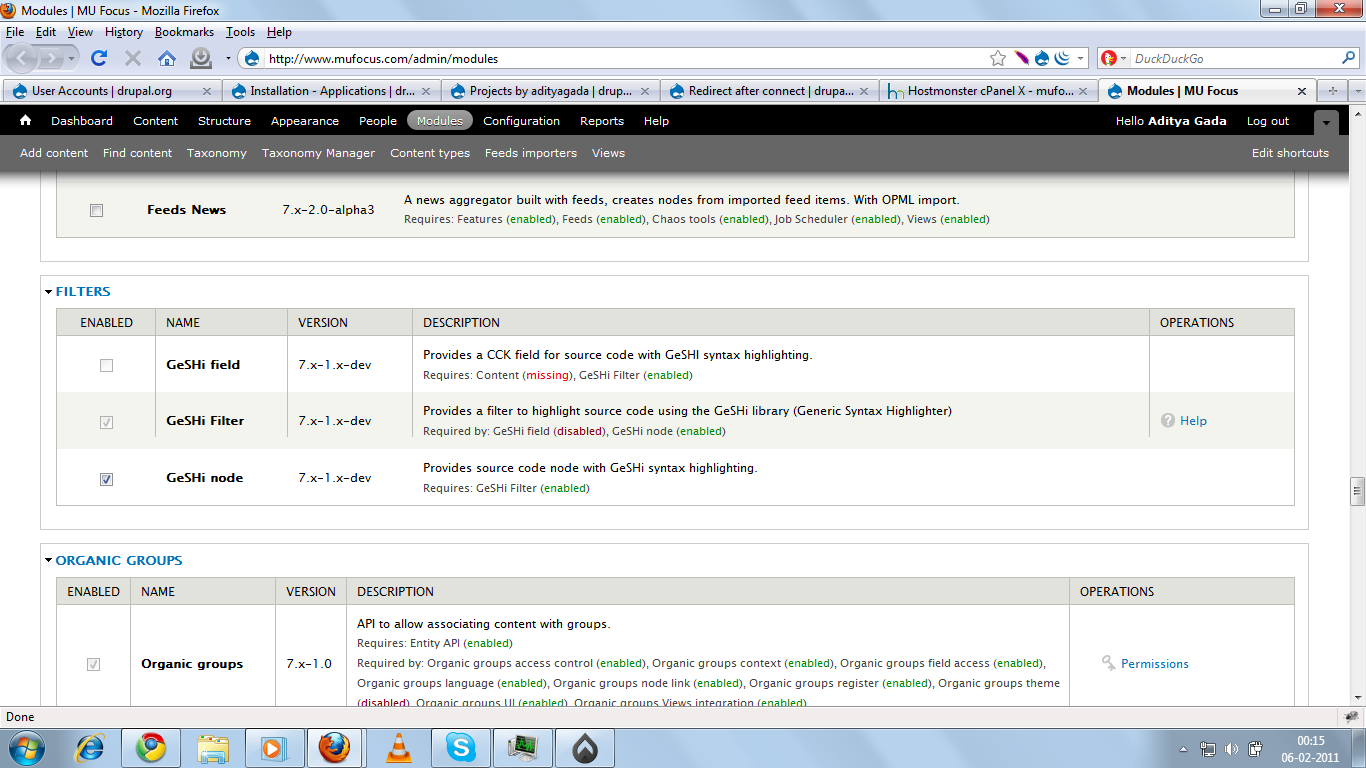The height and width of the screenshot is (768, 1366).
Task: Enable the Feeds News module checkbox
Action: coord(96,210)
